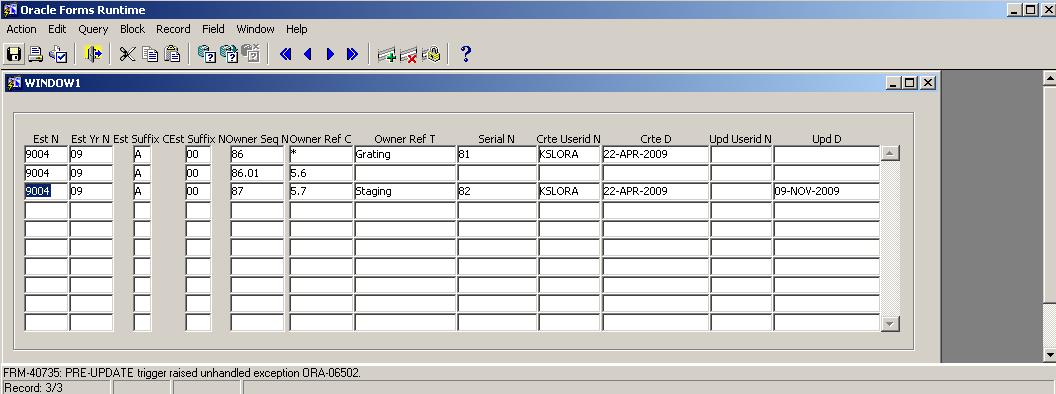The height and width of the screenshot is (394, 1056).
Task: Jump to previous block double arrow
Action: (286, 54)
